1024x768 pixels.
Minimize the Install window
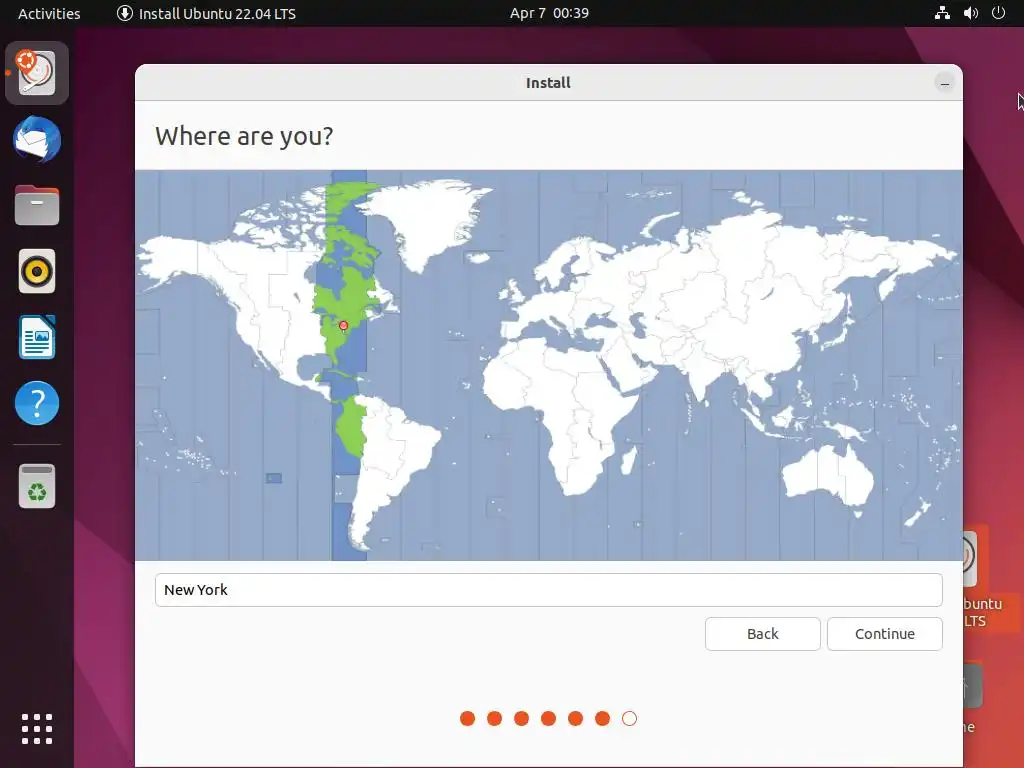pyautogui.click(x=944, y=83)
